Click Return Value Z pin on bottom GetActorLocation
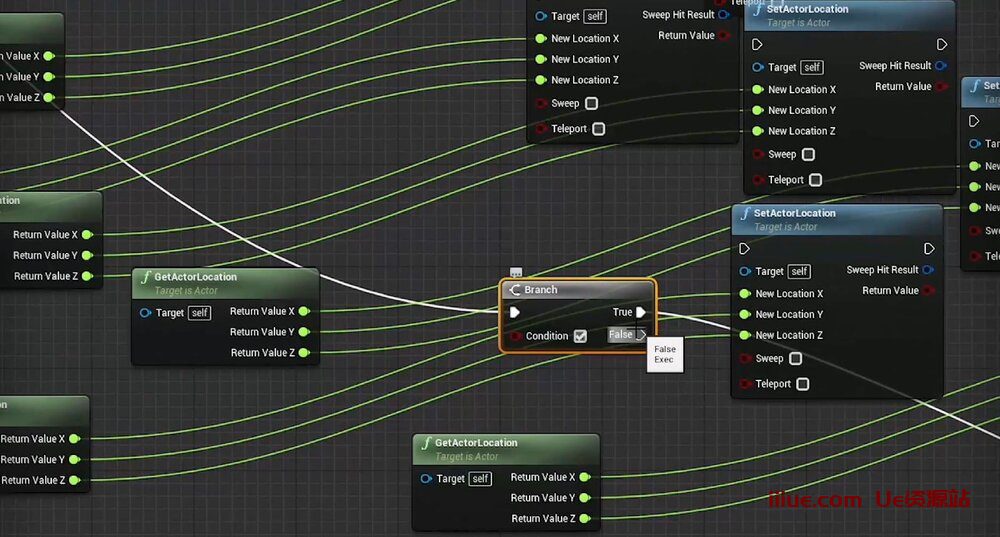The width and height of the screenshot is (1000, 537). [585, 519]
